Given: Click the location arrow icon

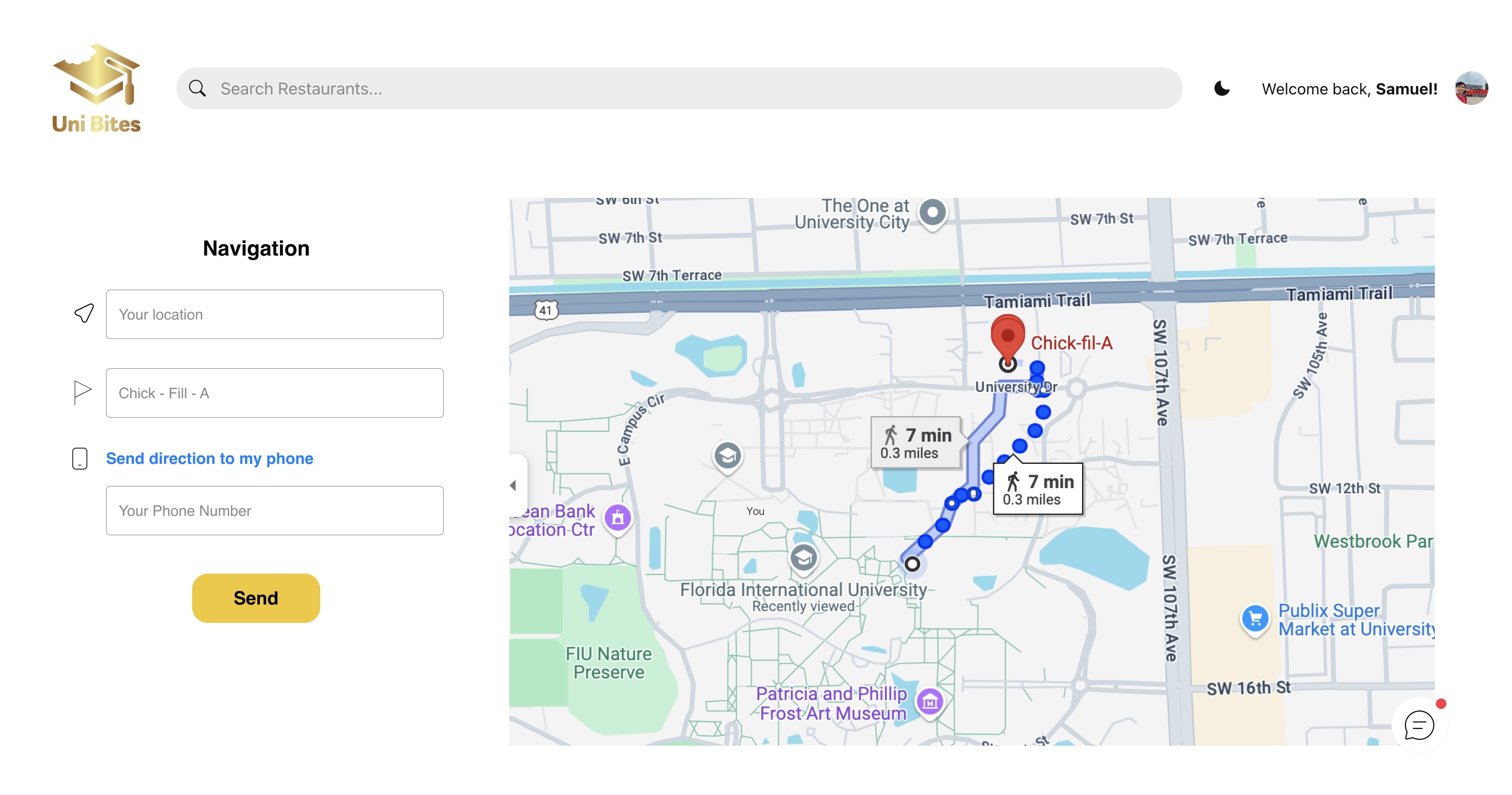Looking at the screenshot, I should pyautogui.click(x=83, y=313).
